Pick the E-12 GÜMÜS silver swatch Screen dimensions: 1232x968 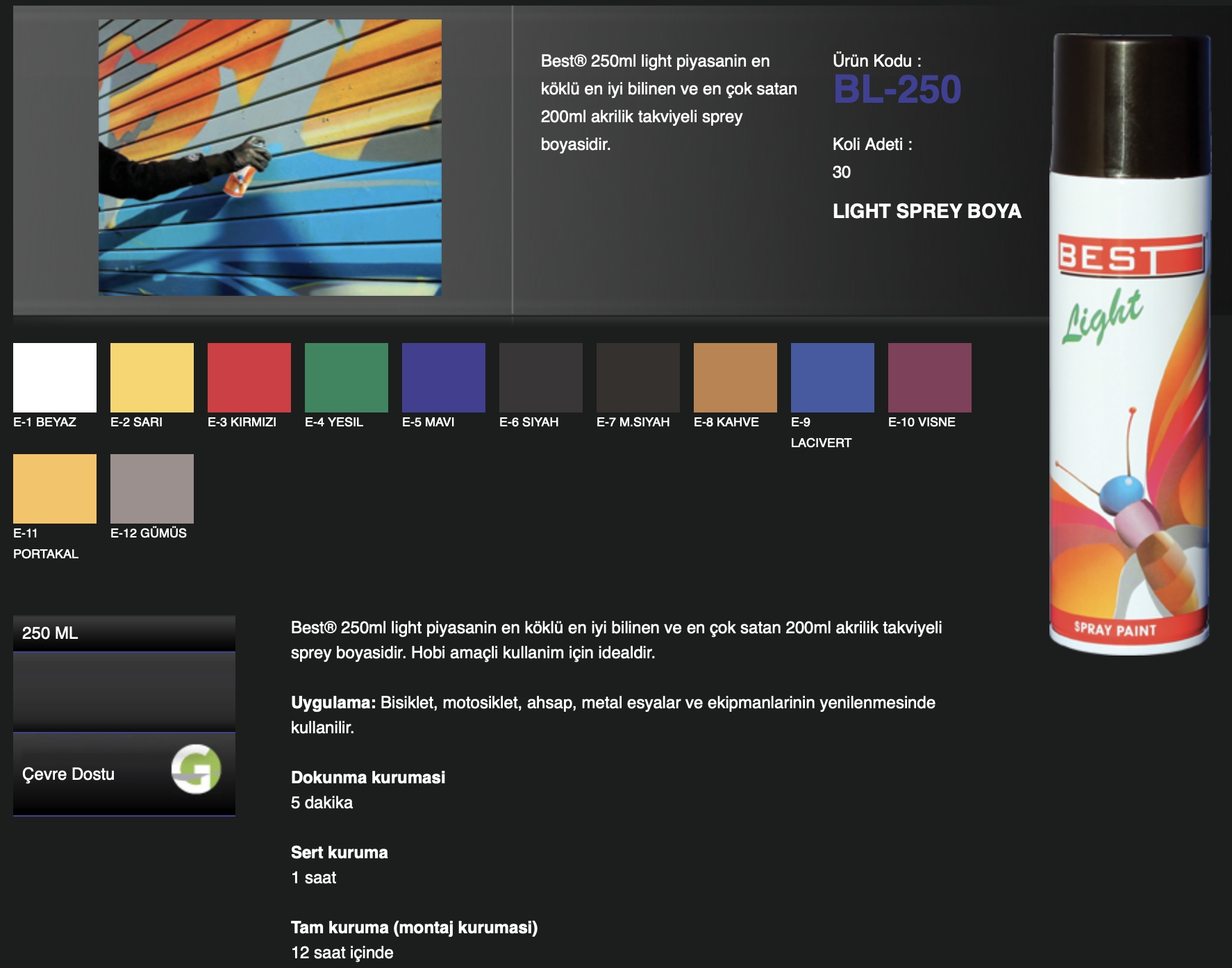pyautogui.click(x=152, y=489)
